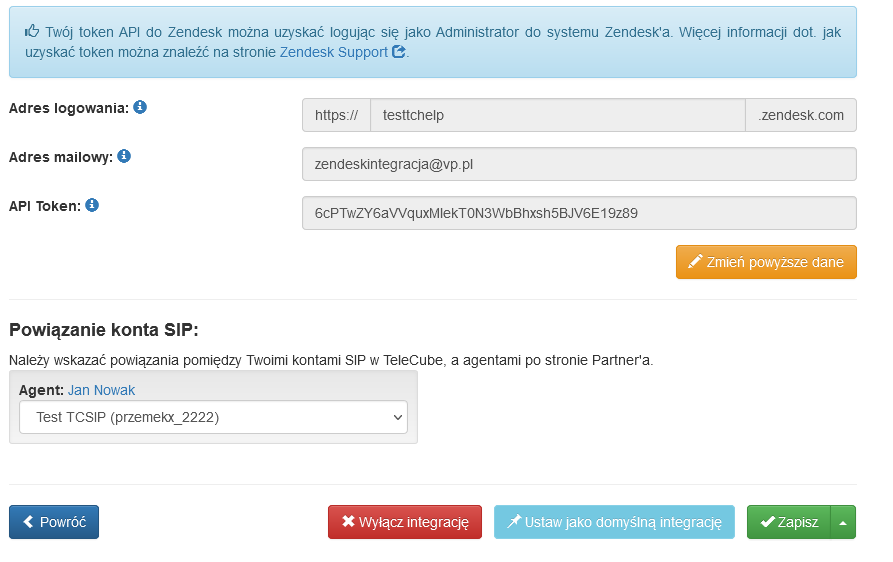This screenshot has height=562, width=893.
Task: Open Zendesk Support link
Action: coord(334,52)
